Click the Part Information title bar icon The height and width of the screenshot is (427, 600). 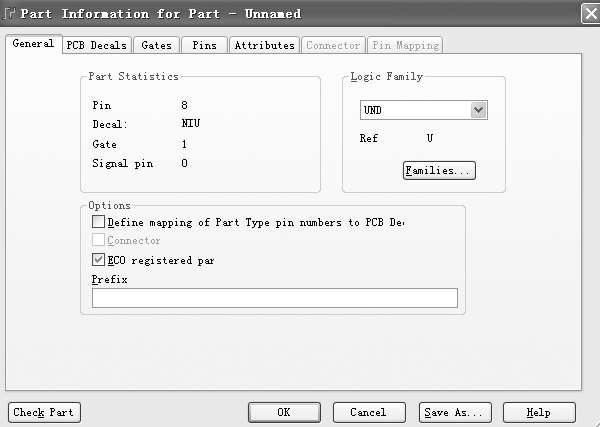(8, 13)
